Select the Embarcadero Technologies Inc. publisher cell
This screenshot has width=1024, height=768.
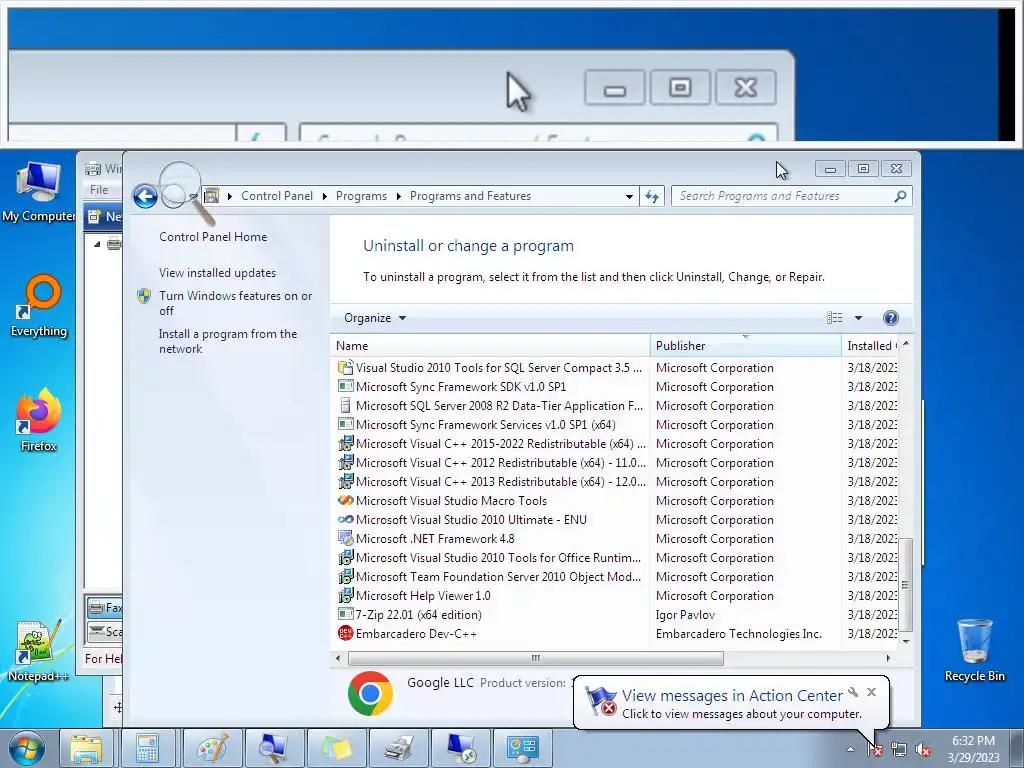click(x=739, y=633)
